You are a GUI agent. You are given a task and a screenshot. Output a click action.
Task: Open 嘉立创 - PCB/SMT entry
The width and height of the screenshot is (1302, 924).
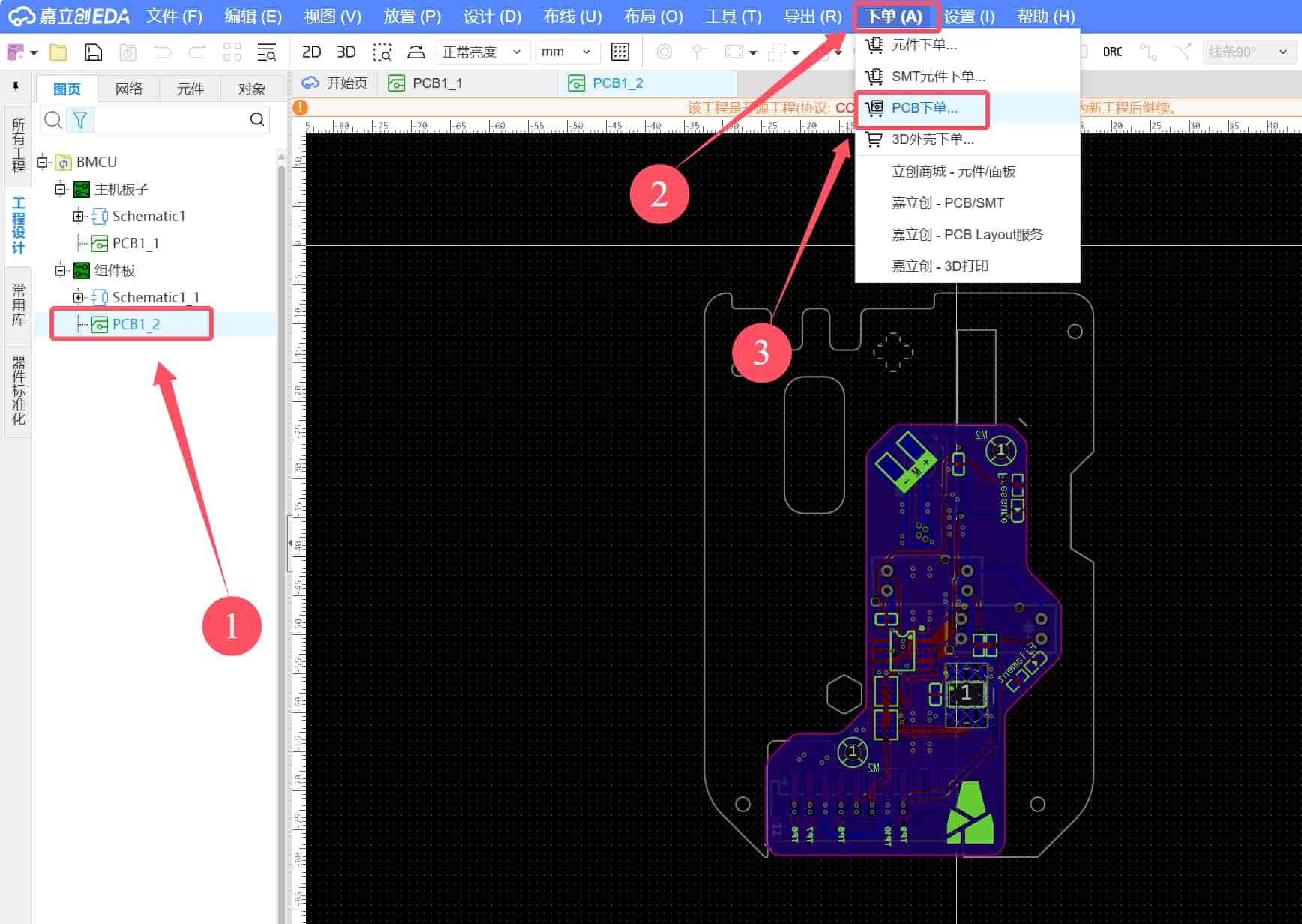pyautogui.click(x=967, y=203)
